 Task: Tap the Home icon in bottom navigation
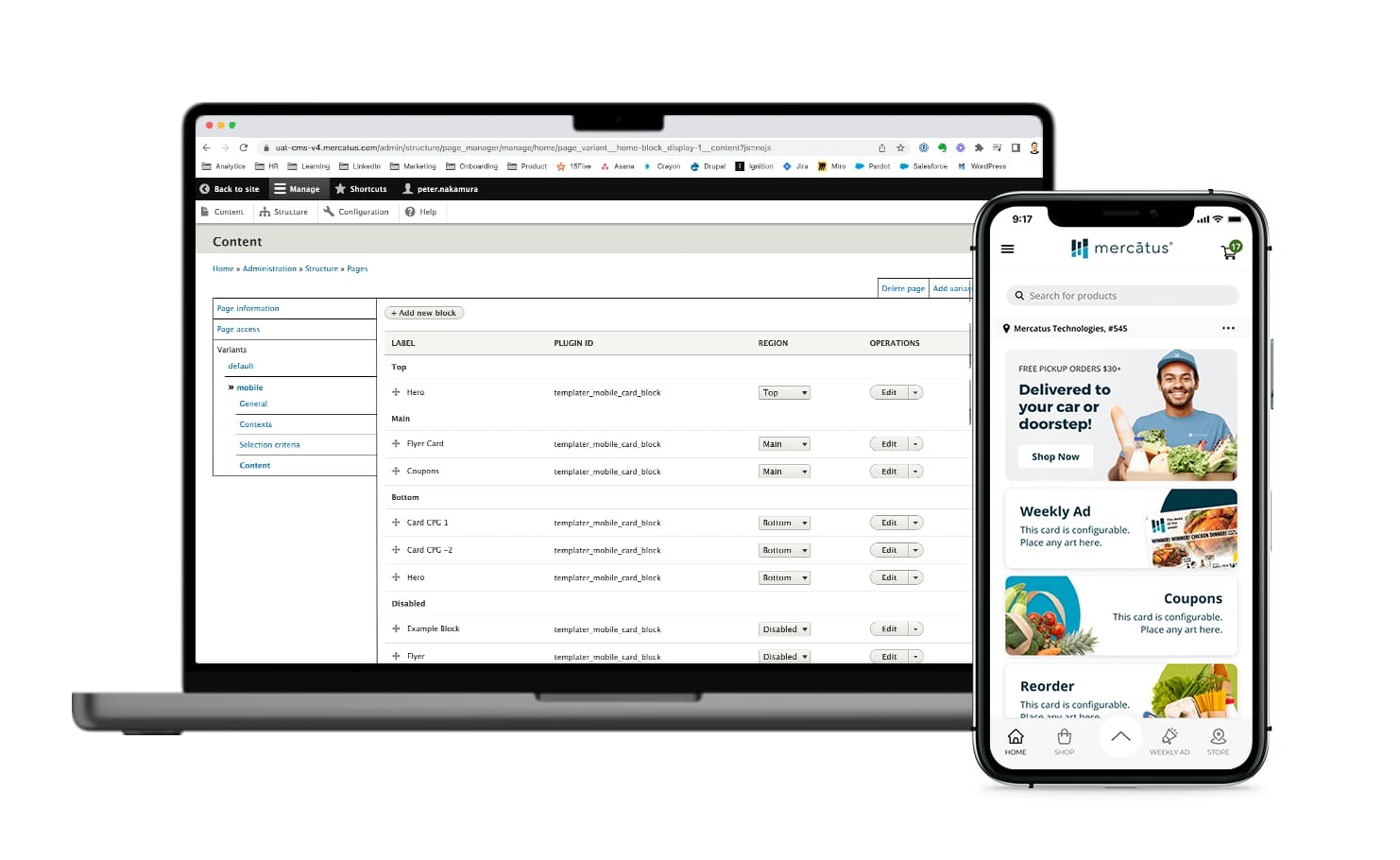pyautogui.click(x=1016, y=741)
